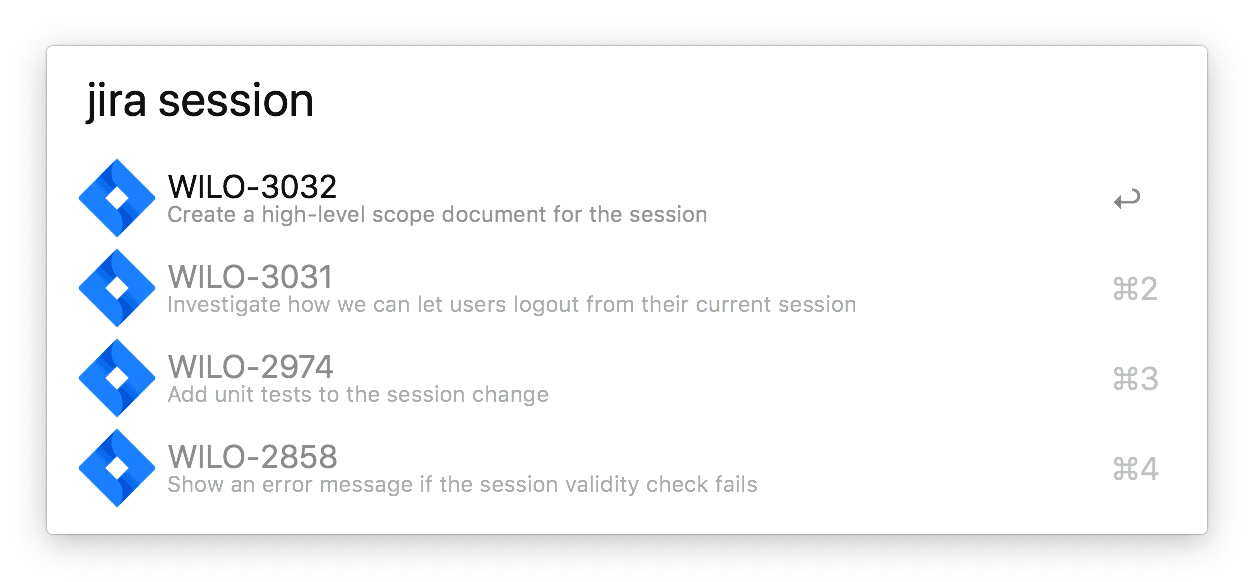Viewport: 1258px width, 582px height.
Task: Open the WILO-3032 issue title
Action: coord(252,186)
